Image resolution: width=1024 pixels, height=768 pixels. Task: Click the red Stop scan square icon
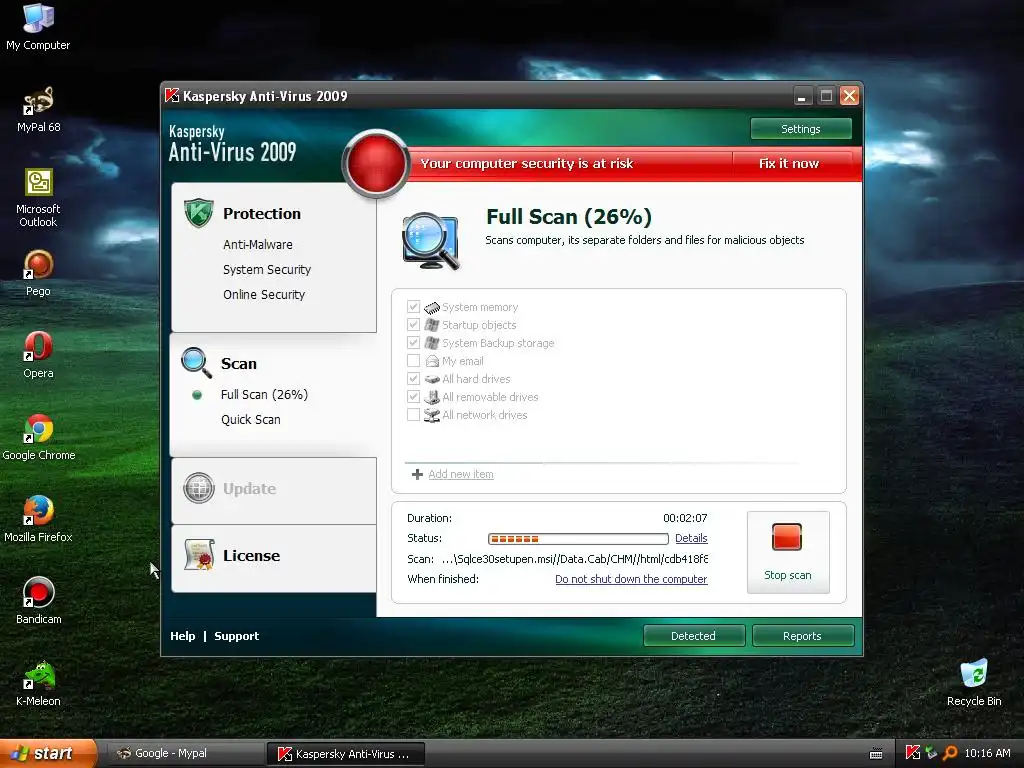[x=787, y=537]
